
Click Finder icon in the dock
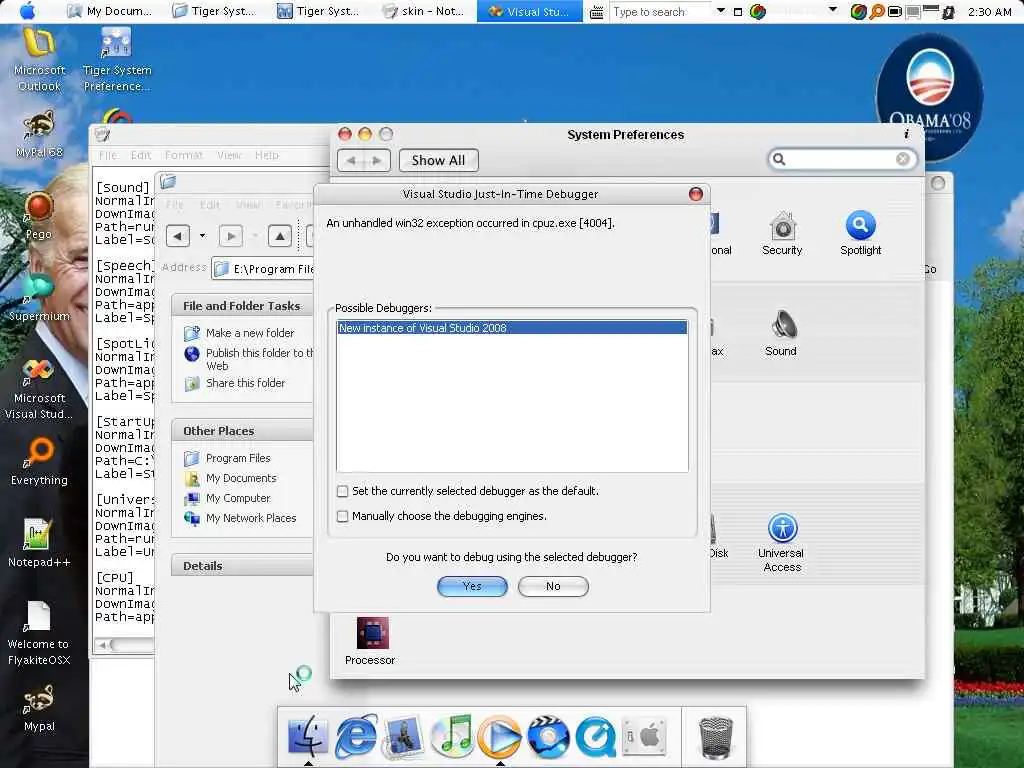click(307, 735)
